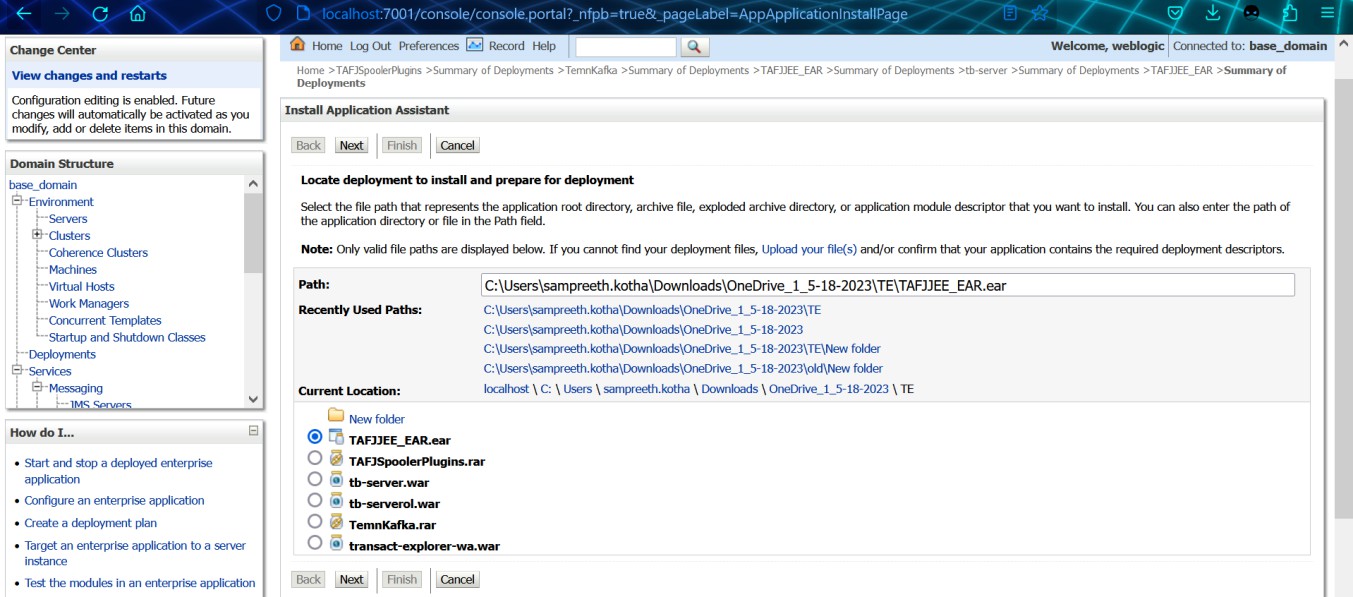Expand the Clusters tree node
The image size is (1353, 597).
[37, 235]
